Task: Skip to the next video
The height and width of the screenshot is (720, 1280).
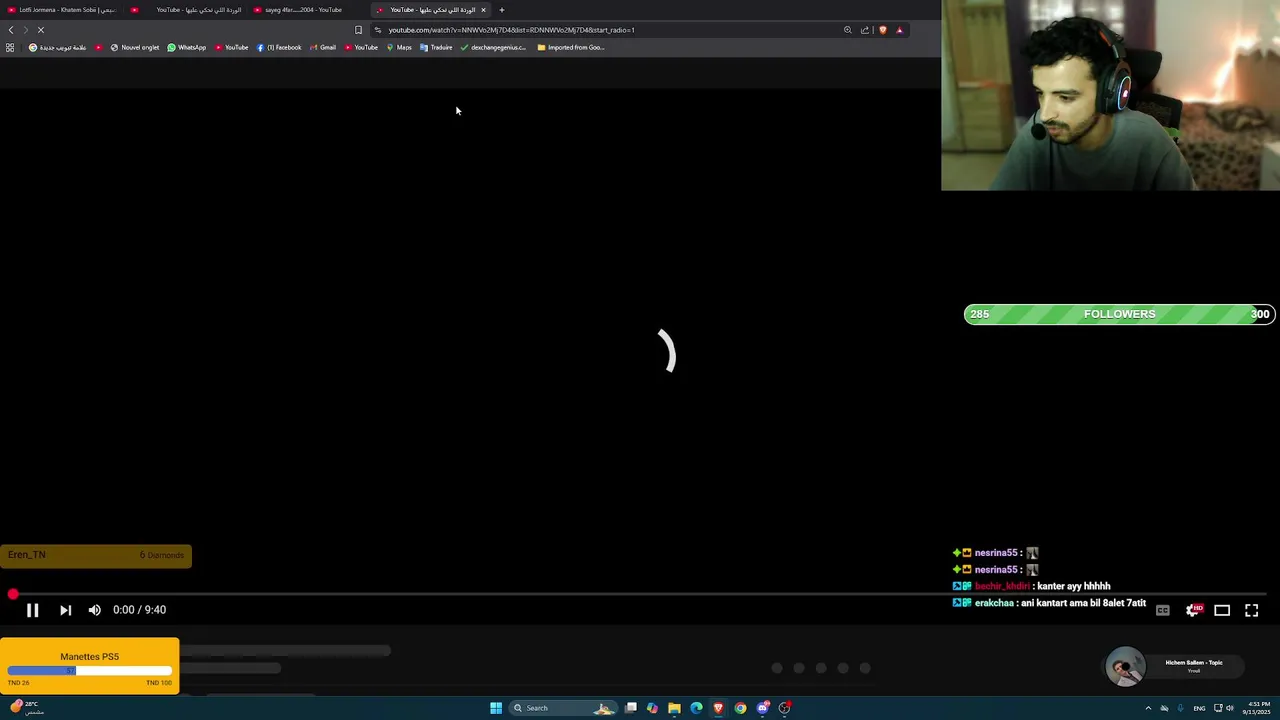Action: [65, 610]
